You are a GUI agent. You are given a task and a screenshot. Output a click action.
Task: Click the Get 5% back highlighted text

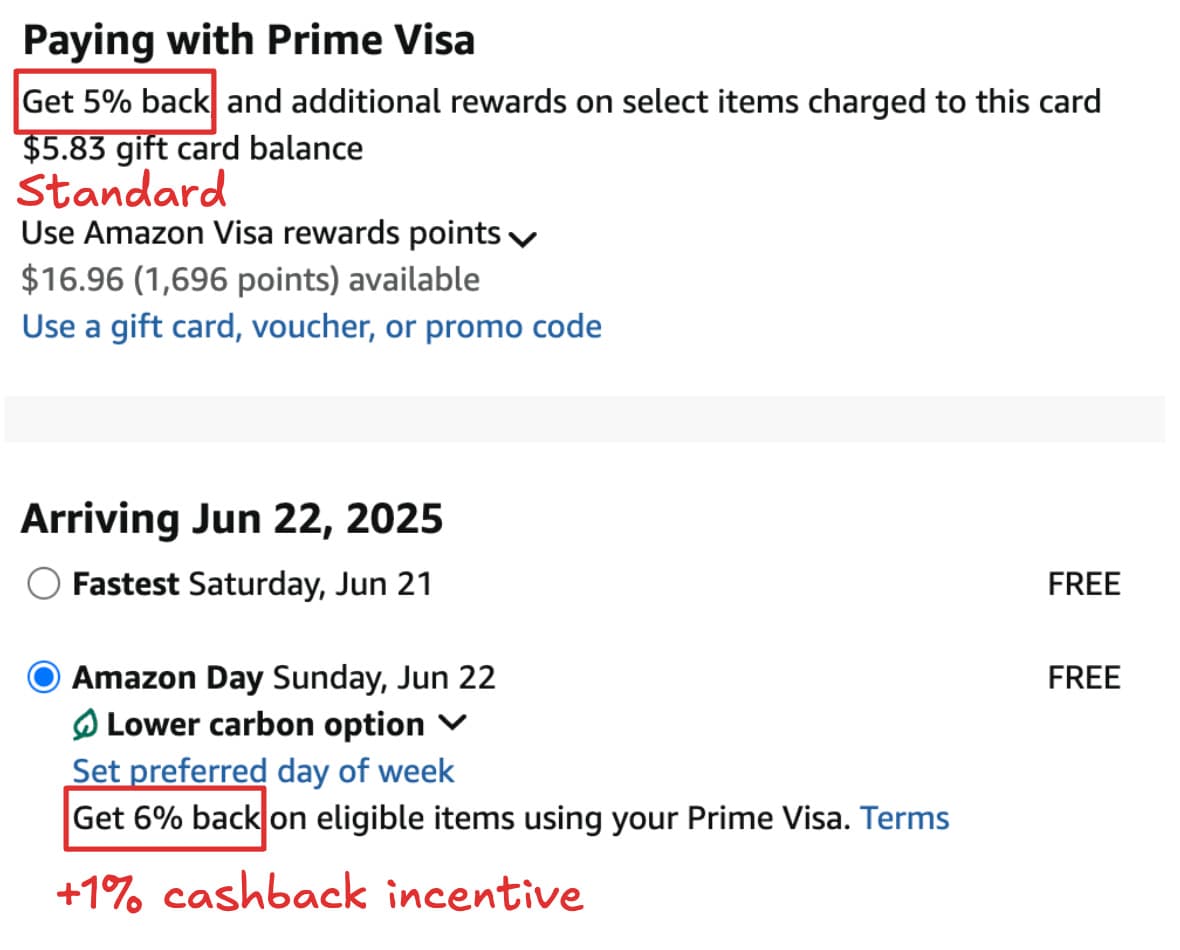(x=116, y=102)
